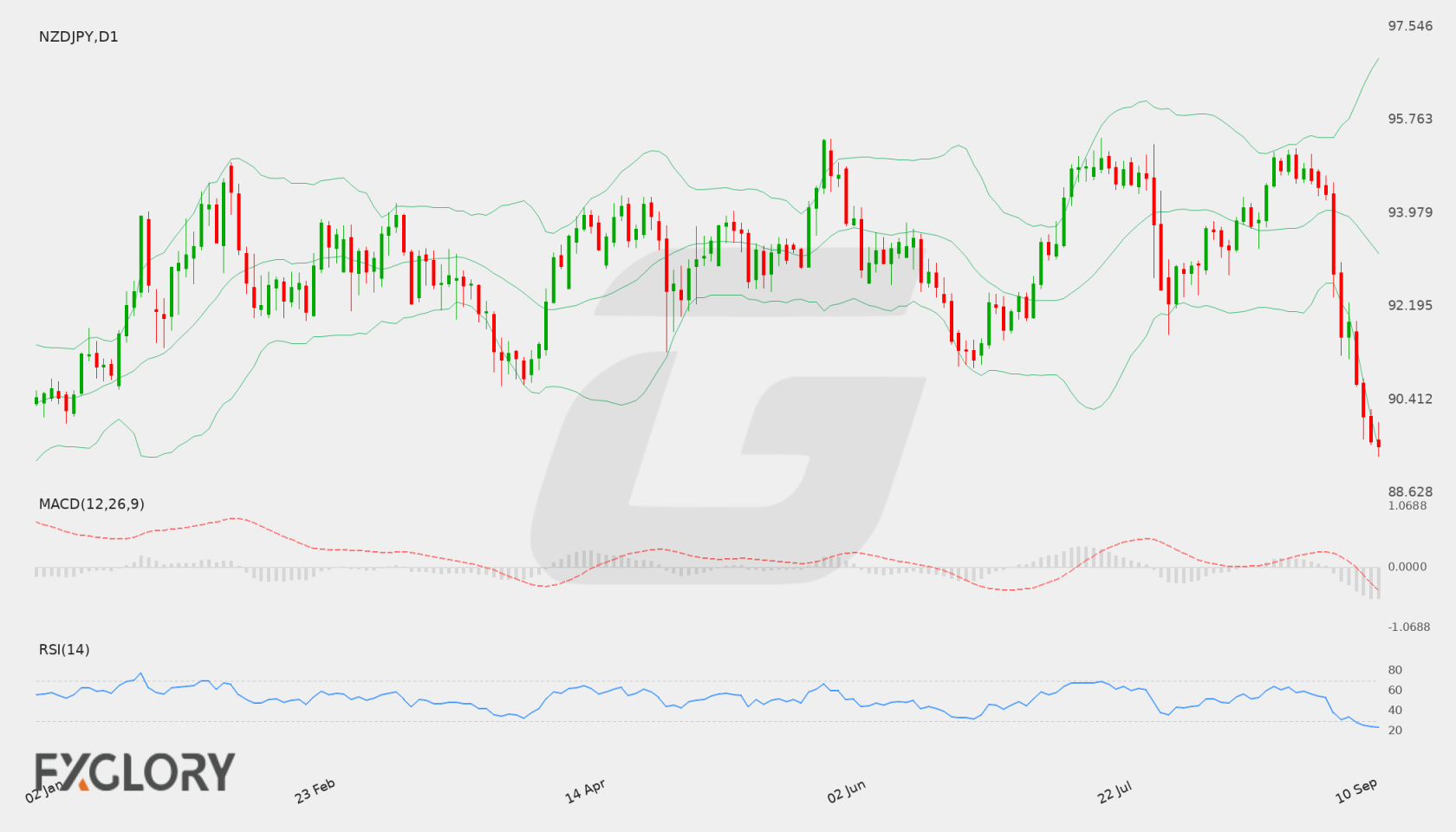Click the FXGLORY logo
This screenshot has width=1456, height=832.
pos(134,772)
